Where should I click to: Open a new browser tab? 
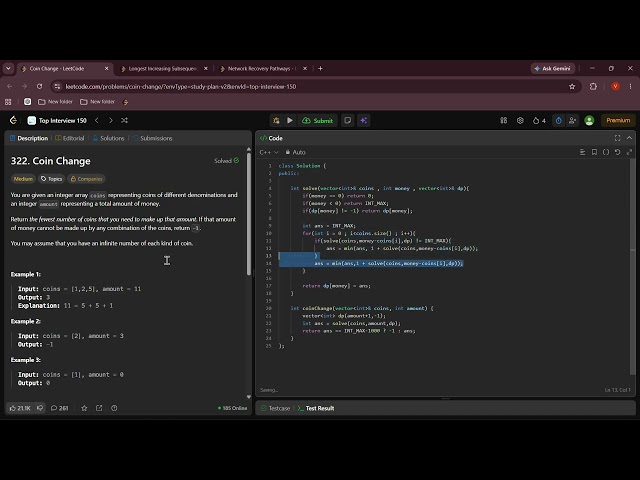point(320,69)
